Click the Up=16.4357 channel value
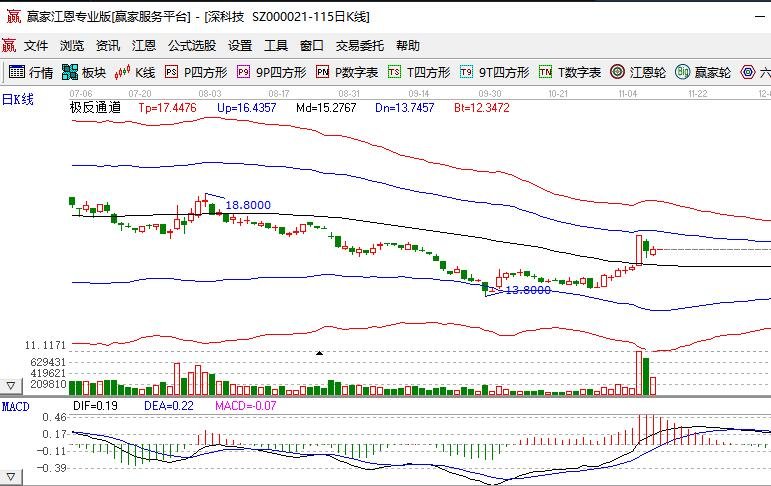The image size is (771, 486). (x=247, y=108)
